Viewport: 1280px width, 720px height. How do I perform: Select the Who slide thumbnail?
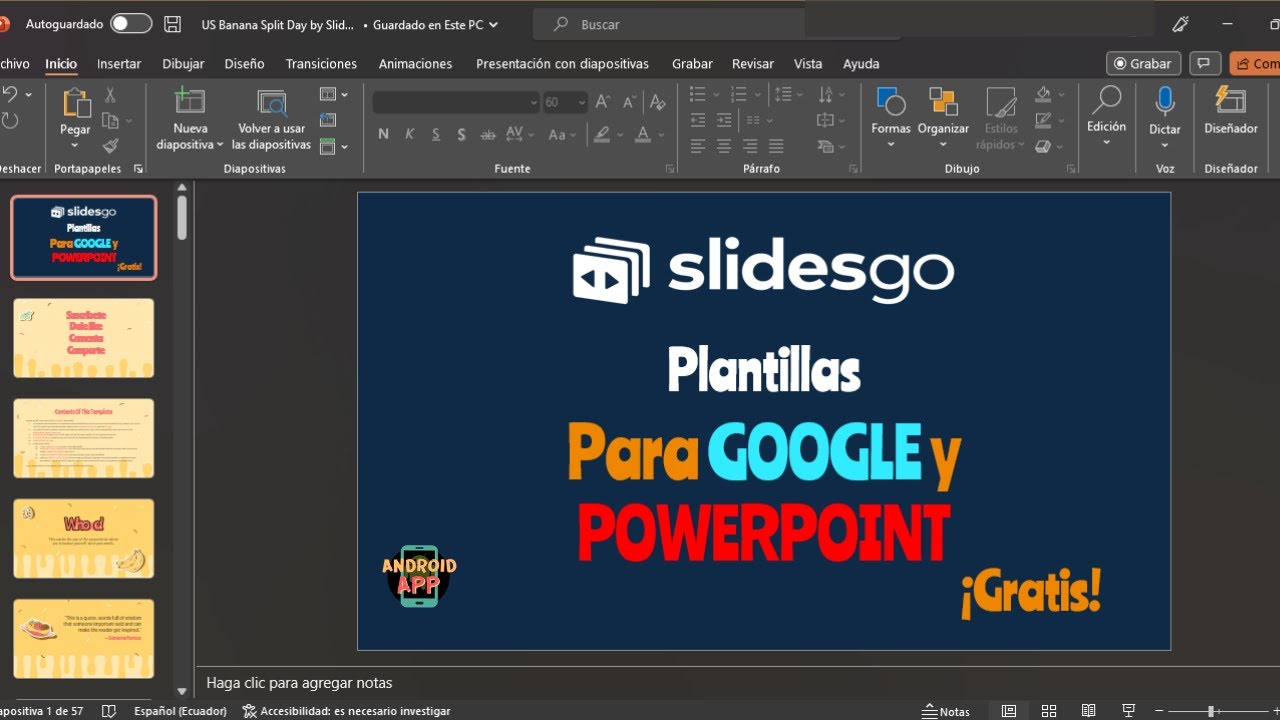[x=84, y=538]
